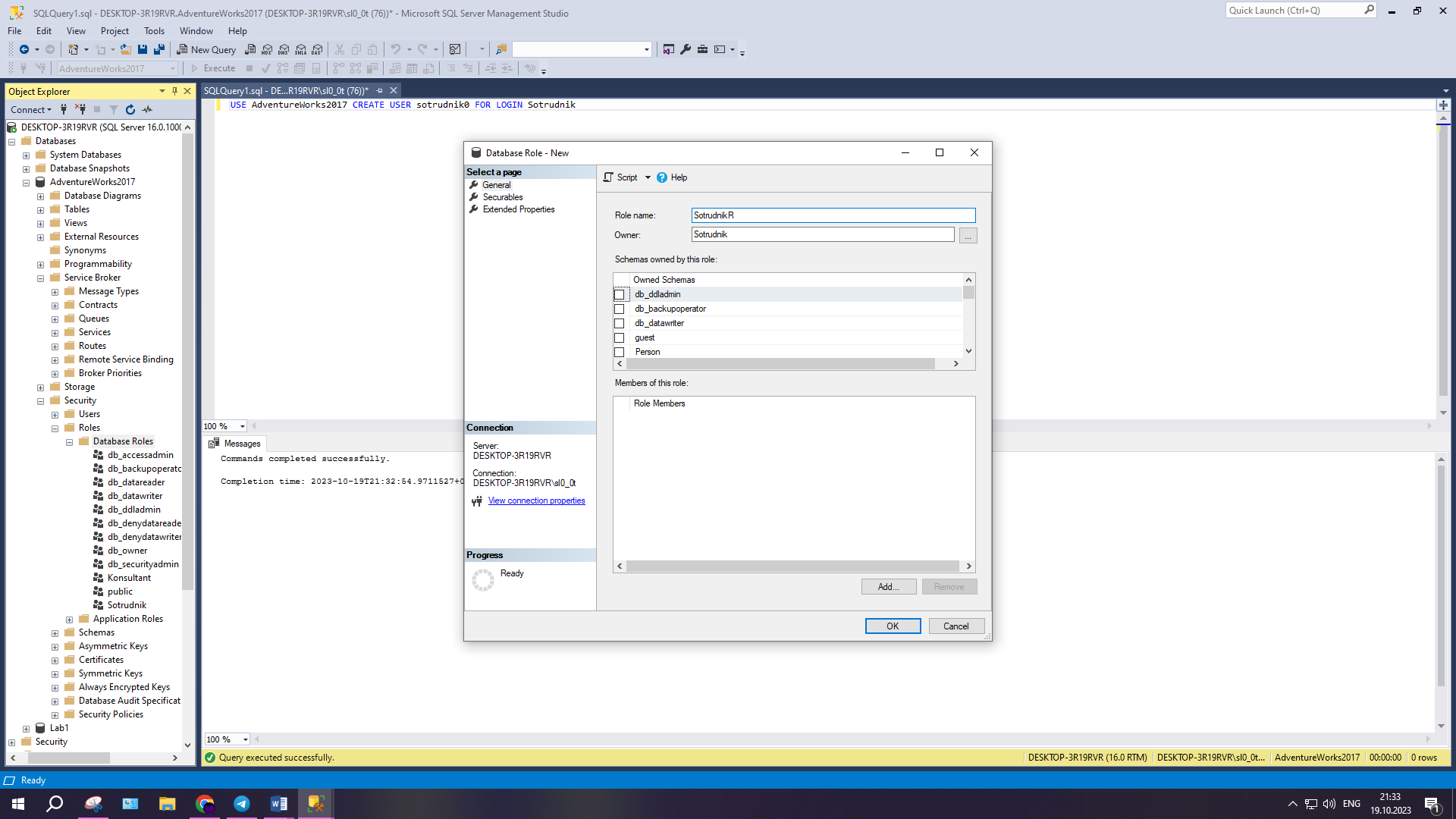Open the File menu

pyautogui.click(x=14, y=31)
